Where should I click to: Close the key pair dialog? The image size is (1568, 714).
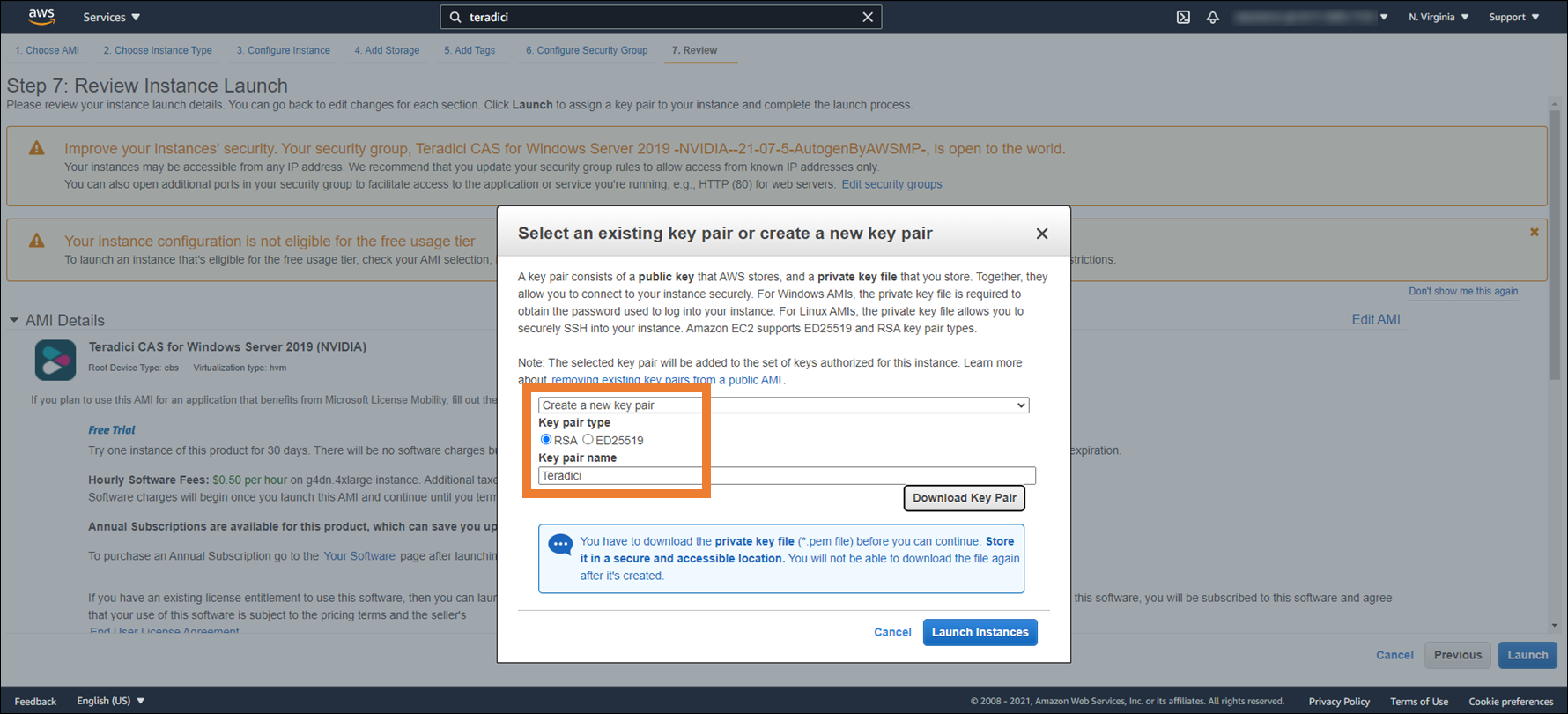point(1042,234)
